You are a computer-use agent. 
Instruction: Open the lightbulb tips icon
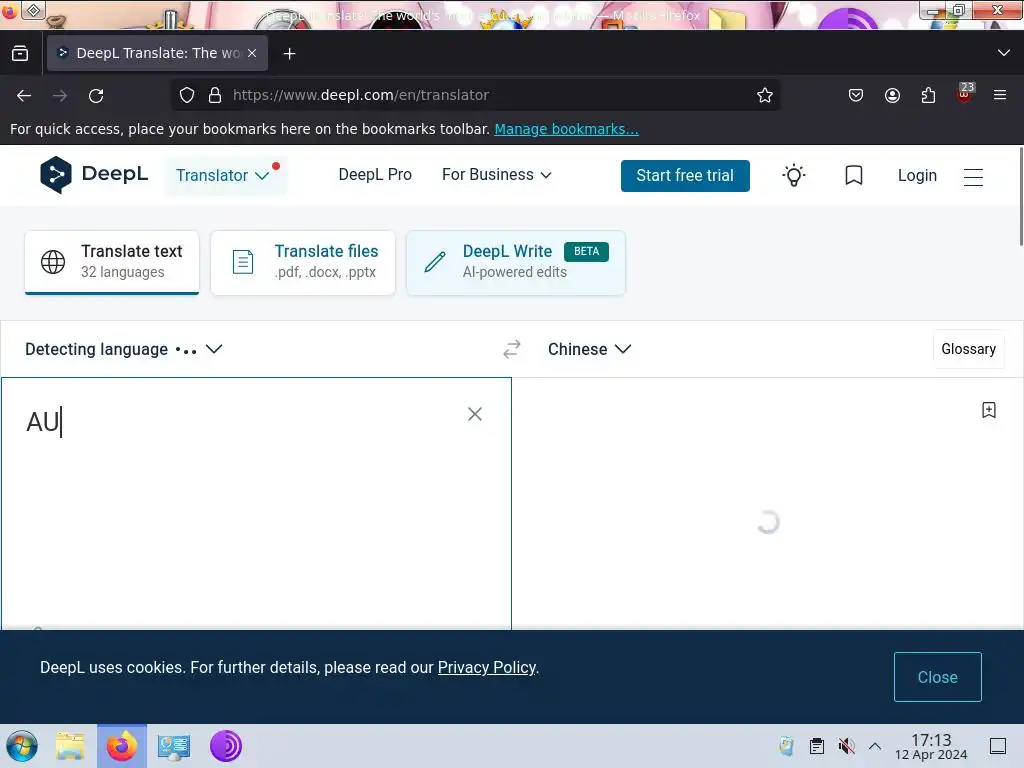793,175
